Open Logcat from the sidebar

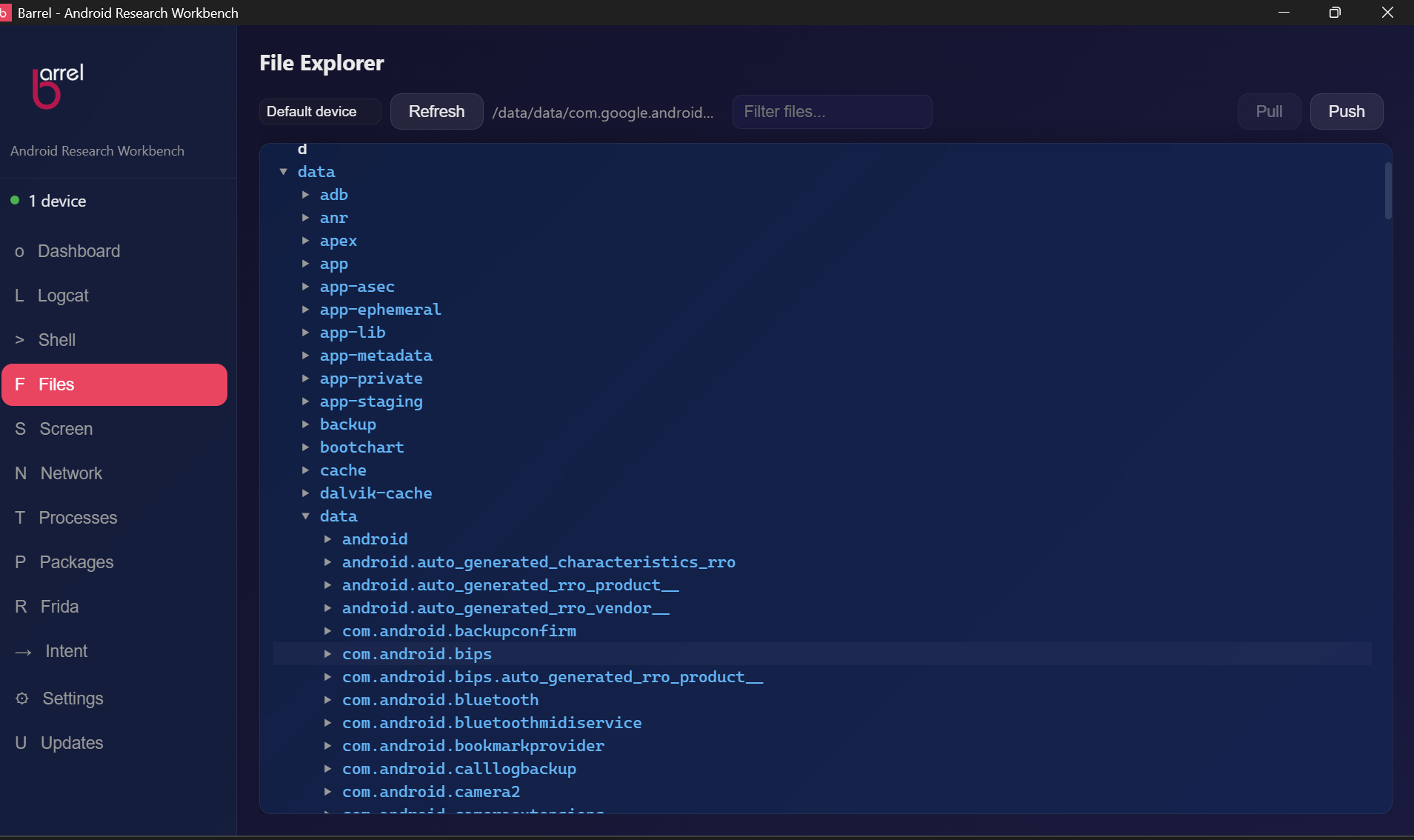click(x=114, y=296)
